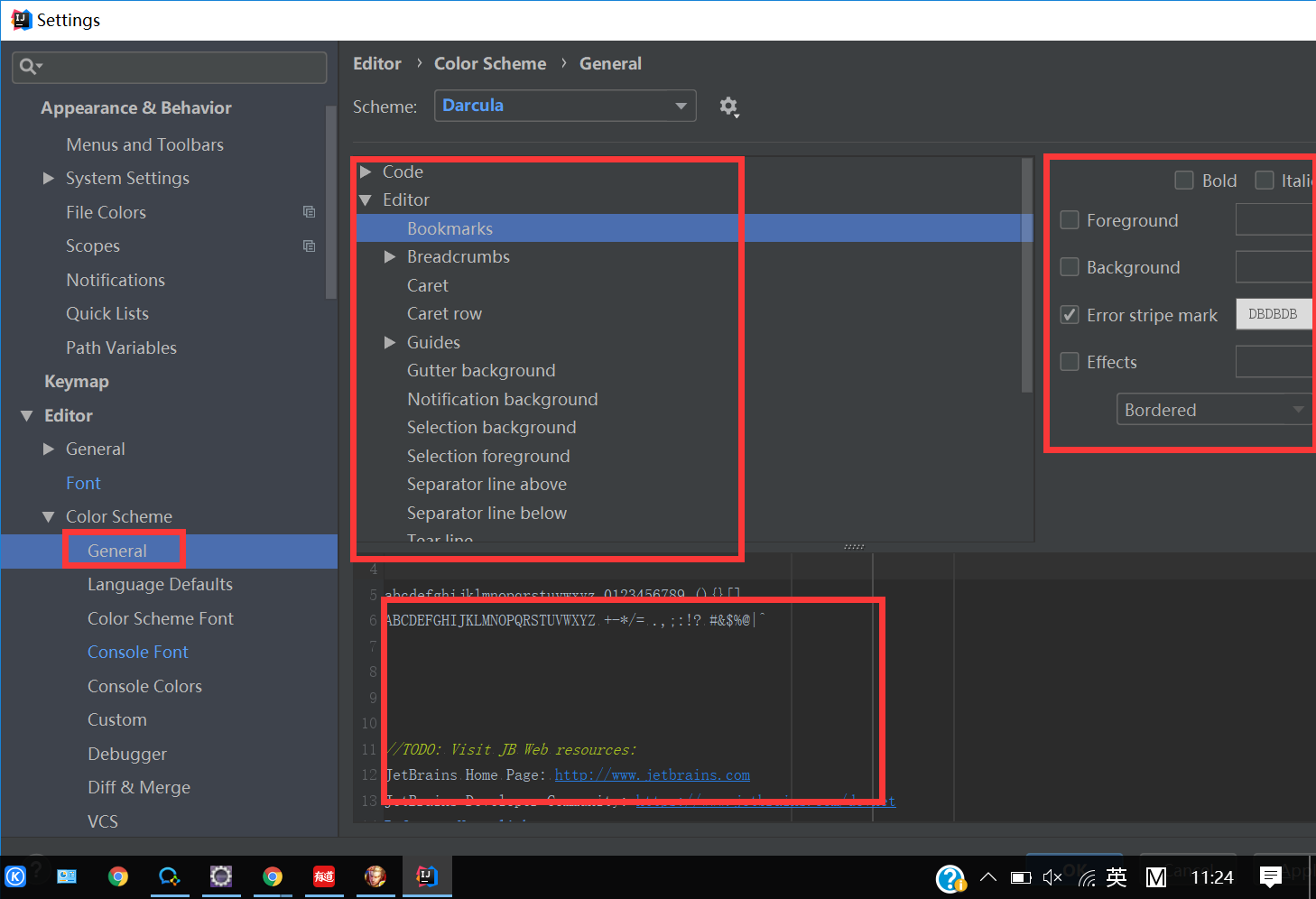Viewport: 1316px width, 899px height.
Task: Select Console Font settings link
Action: [138, 652]
